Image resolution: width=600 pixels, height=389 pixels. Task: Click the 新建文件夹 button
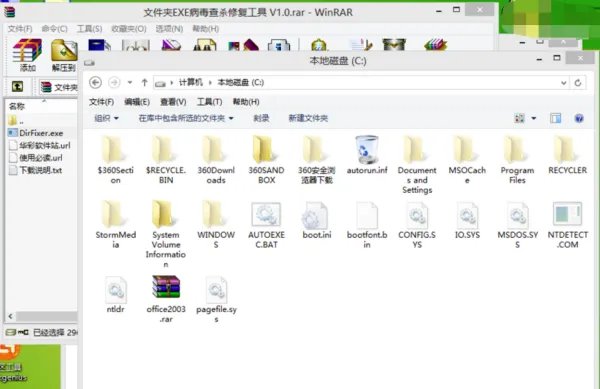308,118
